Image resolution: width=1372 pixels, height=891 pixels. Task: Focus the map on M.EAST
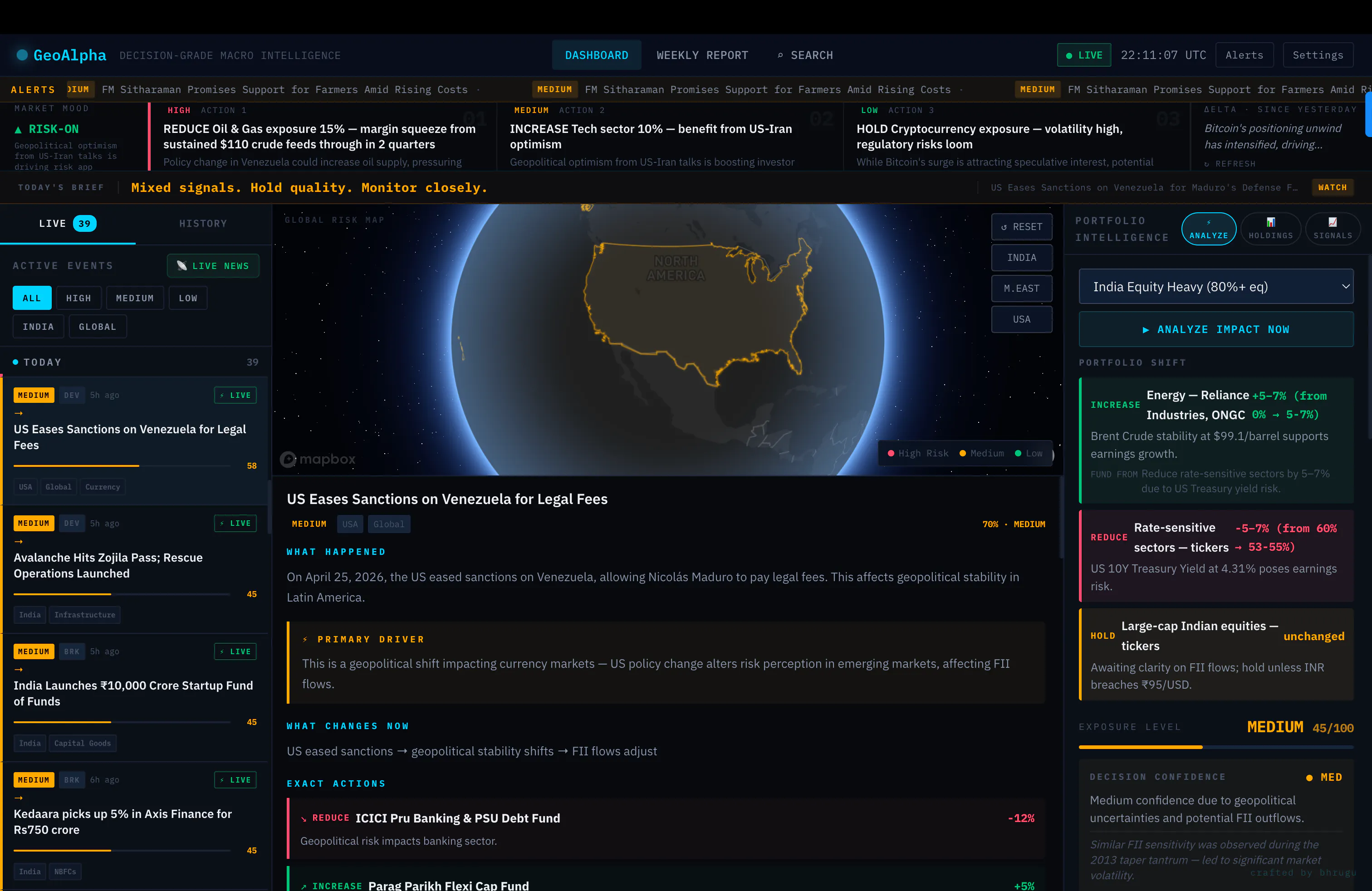pos(1021,289)
